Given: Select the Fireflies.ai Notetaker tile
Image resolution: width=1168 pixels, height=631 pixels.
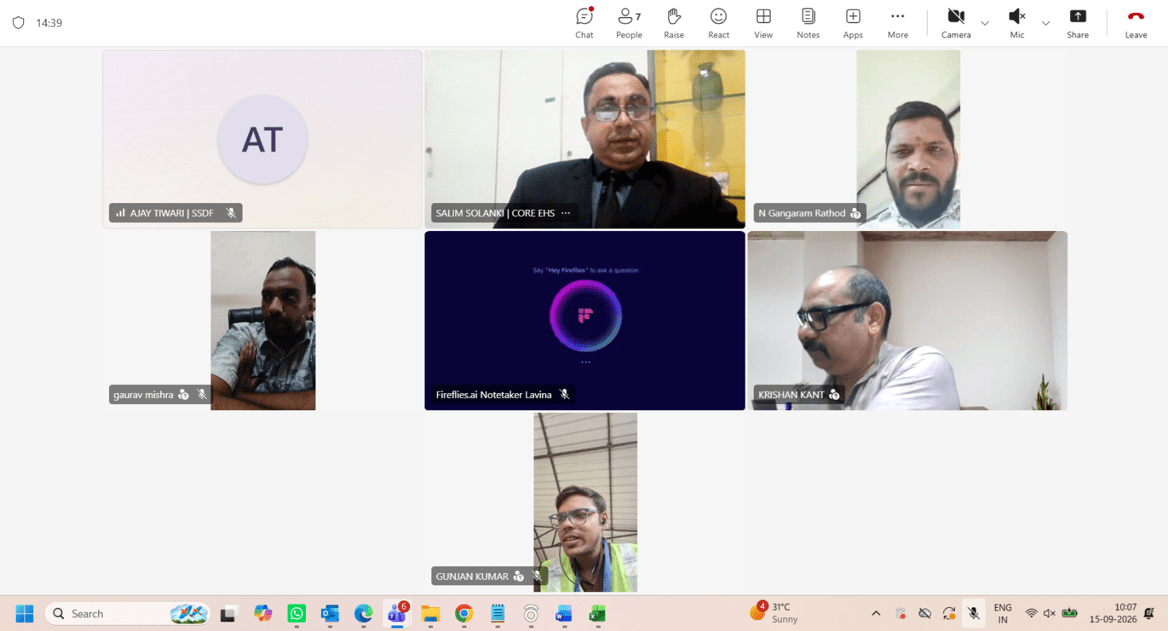Looking at the screenshot, I should pyautogui.click(x=585, y=320).
